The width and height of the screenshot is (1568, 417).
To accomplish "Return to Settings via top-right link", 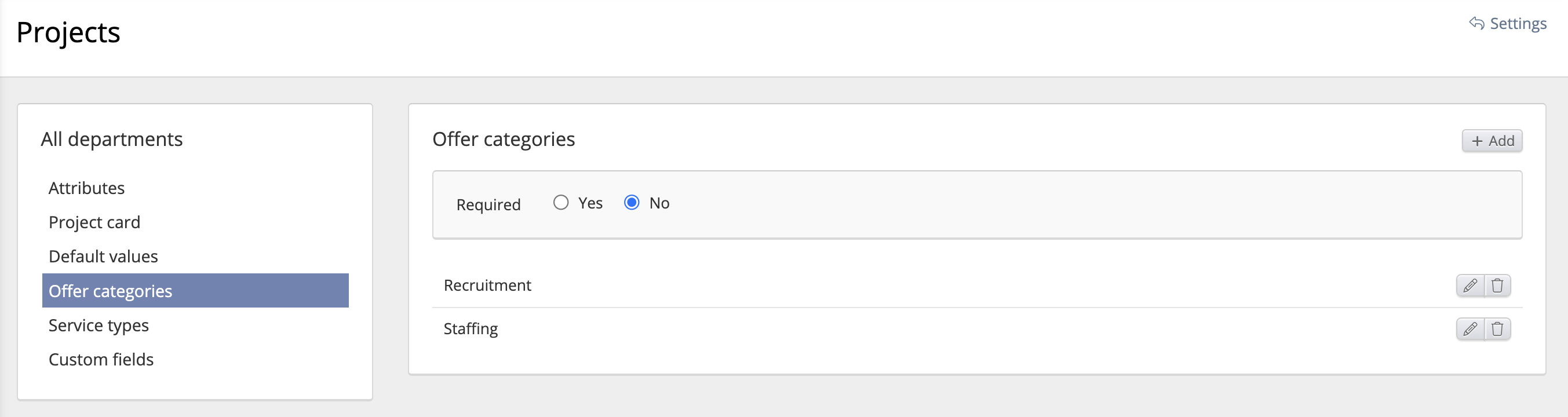I will click(x=1518, y=24).
